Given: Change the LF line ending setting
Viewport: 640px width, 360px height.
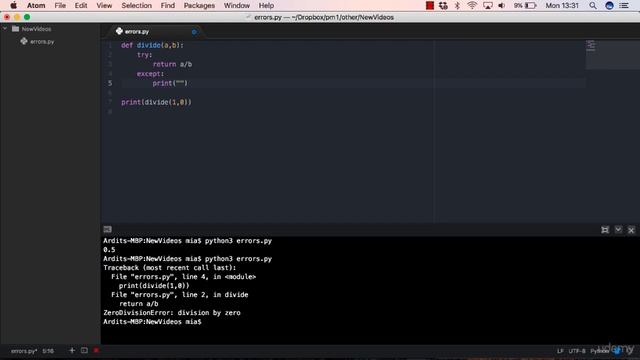Looking at the screenshot, I should tap(560, 351).
